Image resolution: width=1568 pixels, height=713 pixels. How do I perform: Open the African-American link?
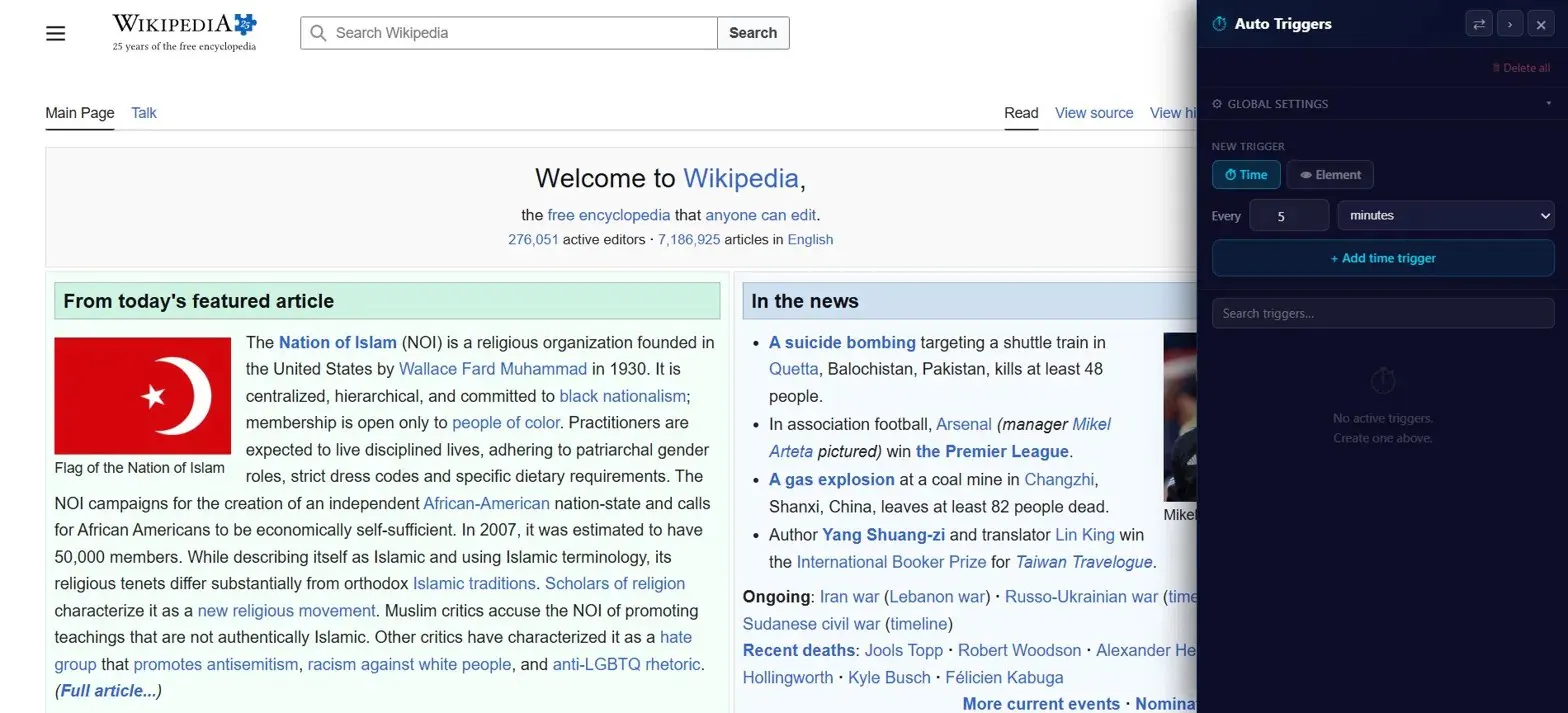[x=486, y=503]
